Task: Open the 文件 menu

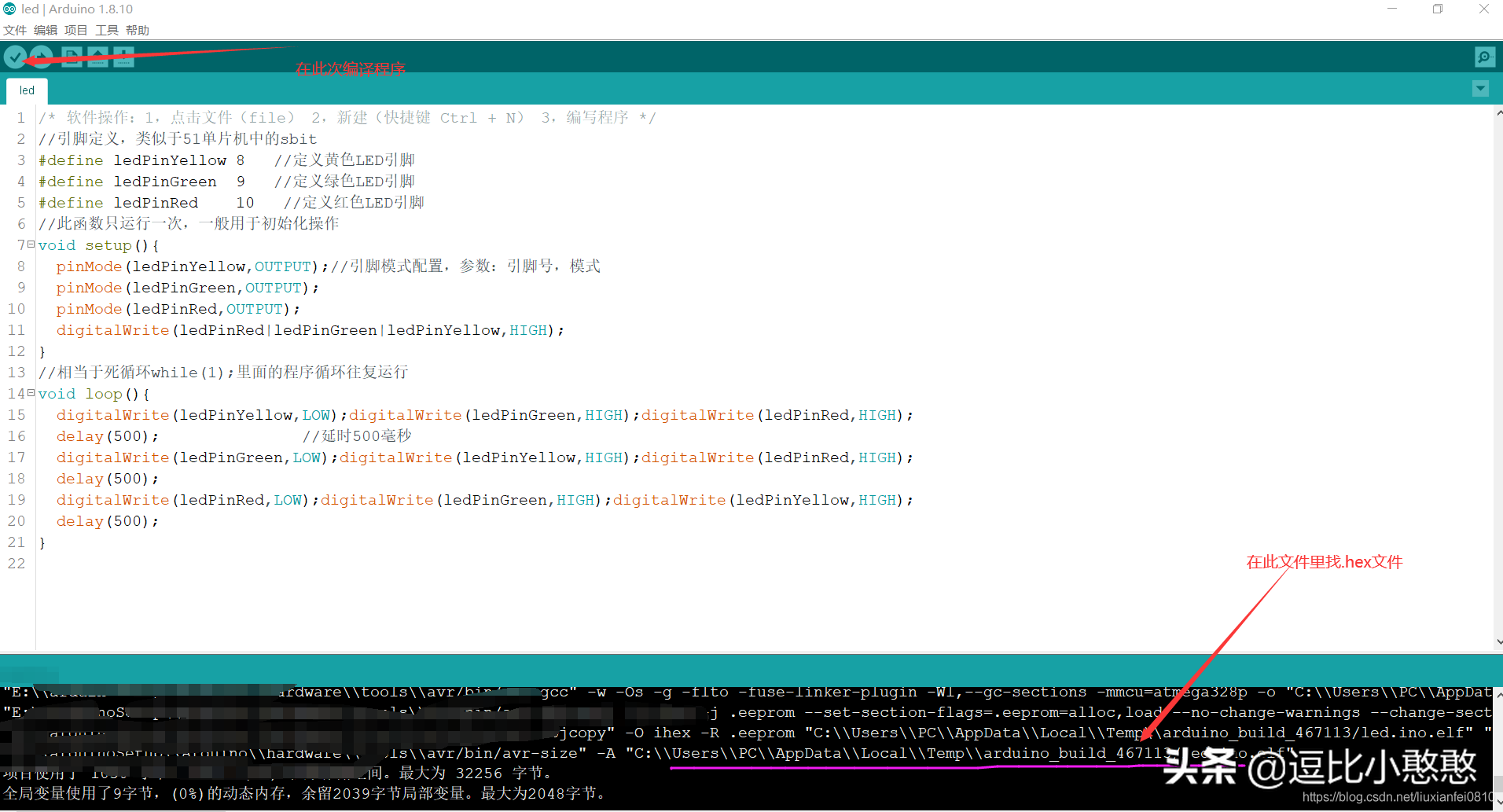Action: (x=14, y=30)
